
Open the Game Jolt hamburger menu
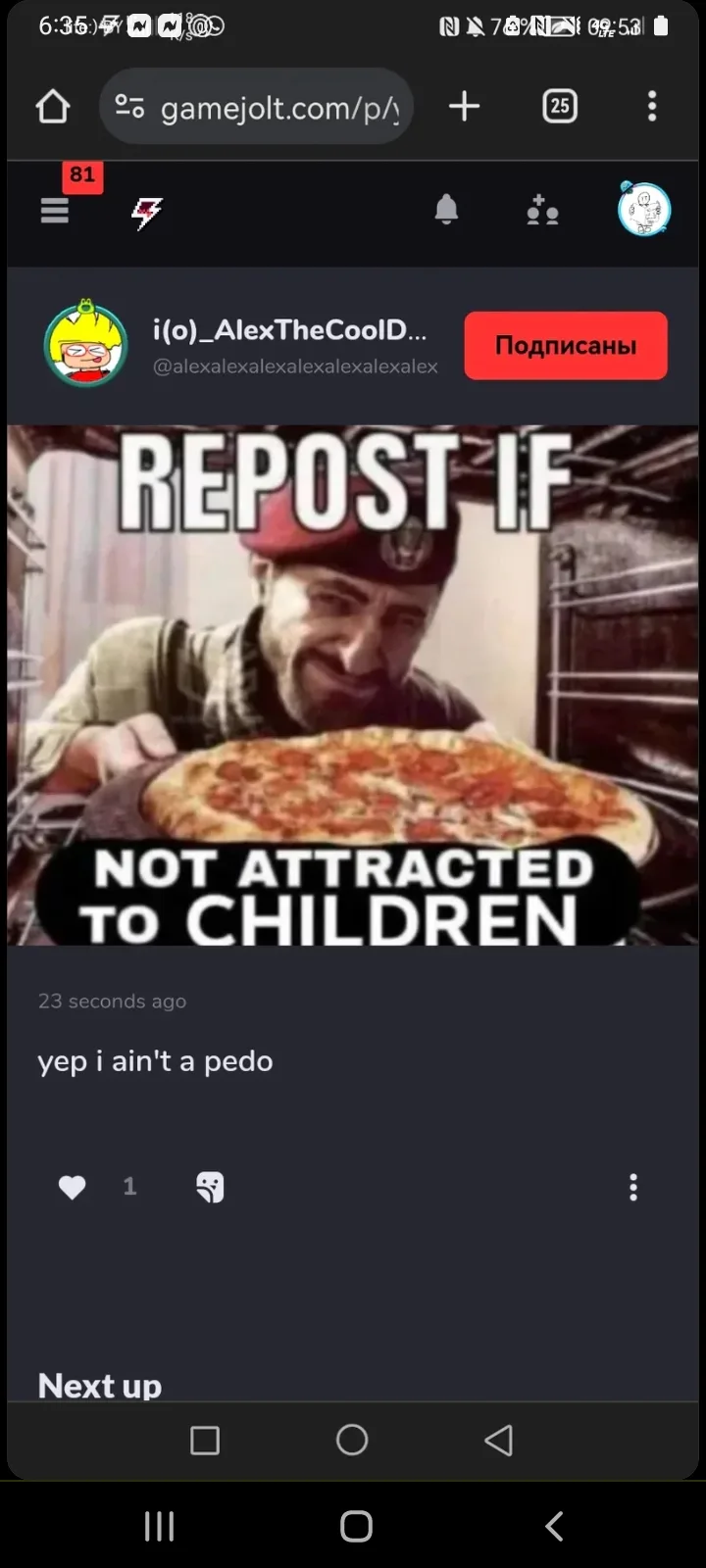click(x=55, y=210)
